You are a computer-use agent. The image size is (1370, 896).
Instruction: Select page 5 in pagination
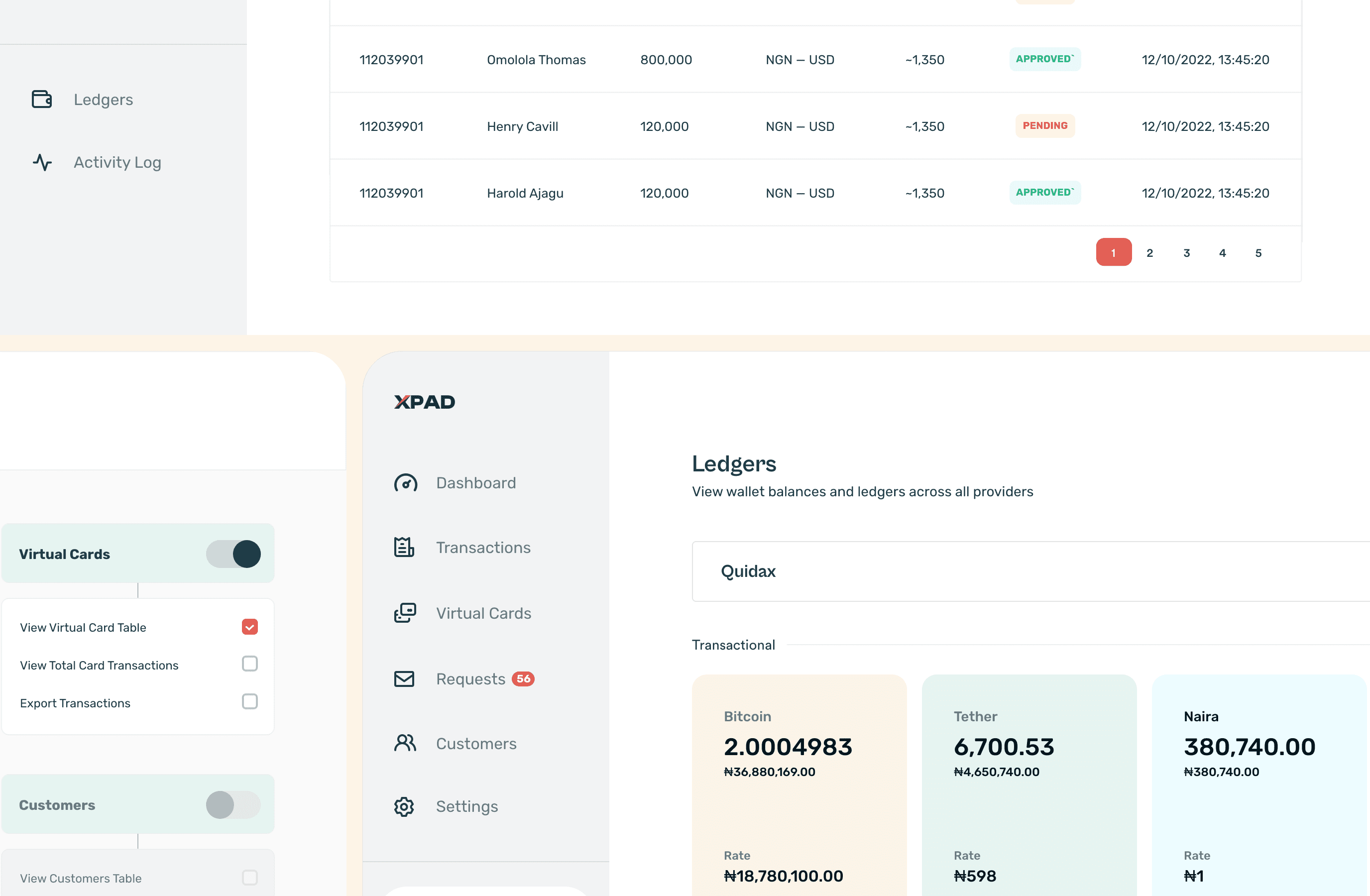pyautogui.click(x=1258, y=253)
